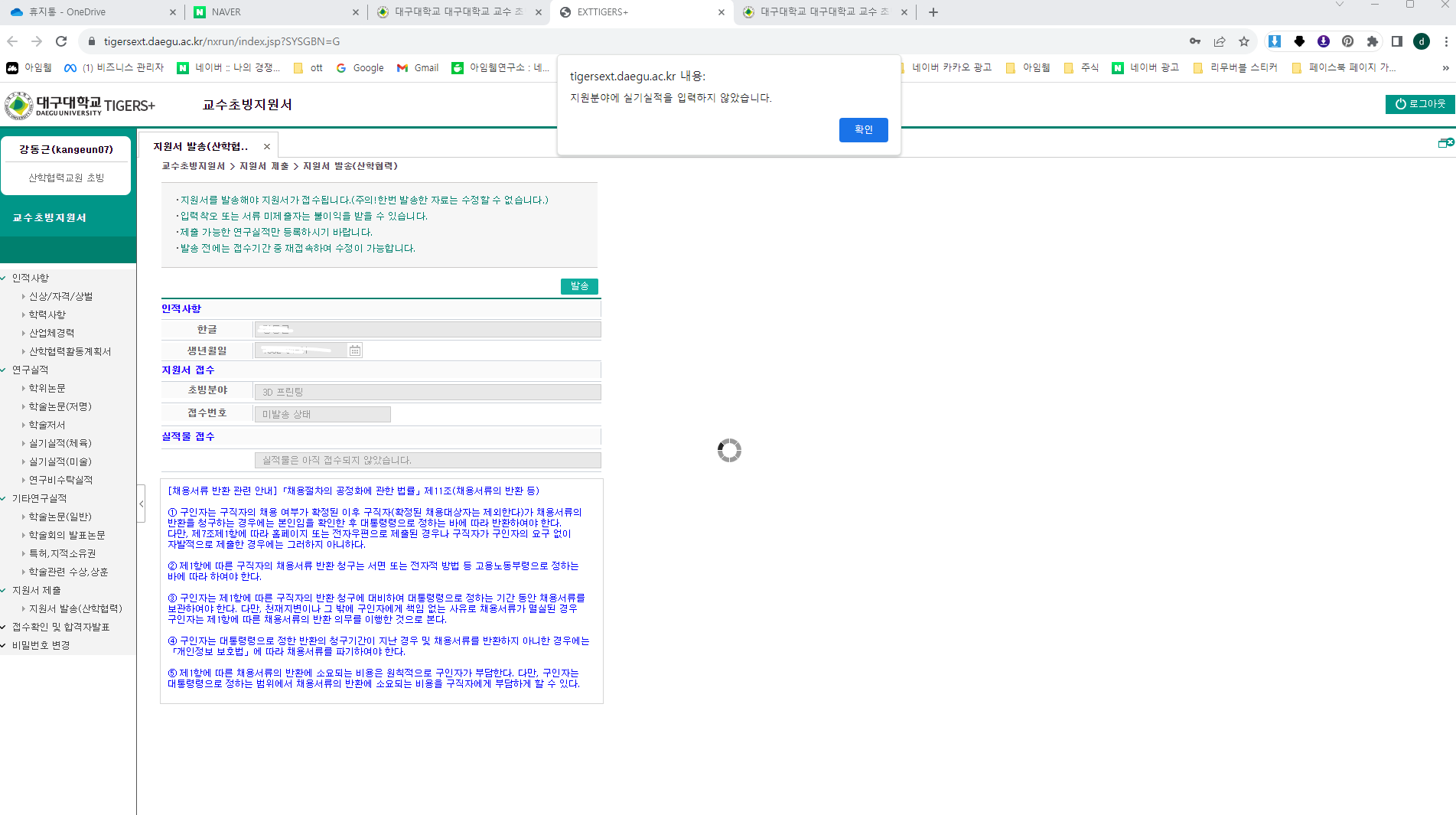
Task: Click the 확인 button in the alert dialog
Action: pyautogui.click(x=863, y=130)
